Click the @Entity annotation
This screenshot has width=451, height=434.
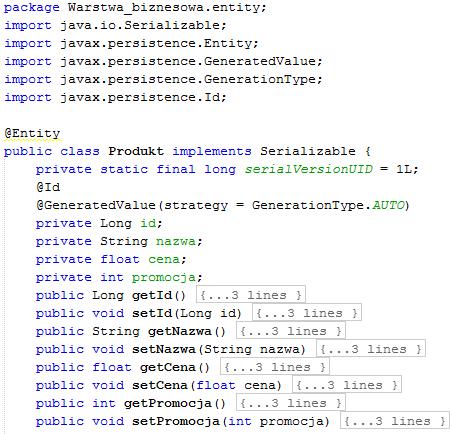click(x=32, y=133)
